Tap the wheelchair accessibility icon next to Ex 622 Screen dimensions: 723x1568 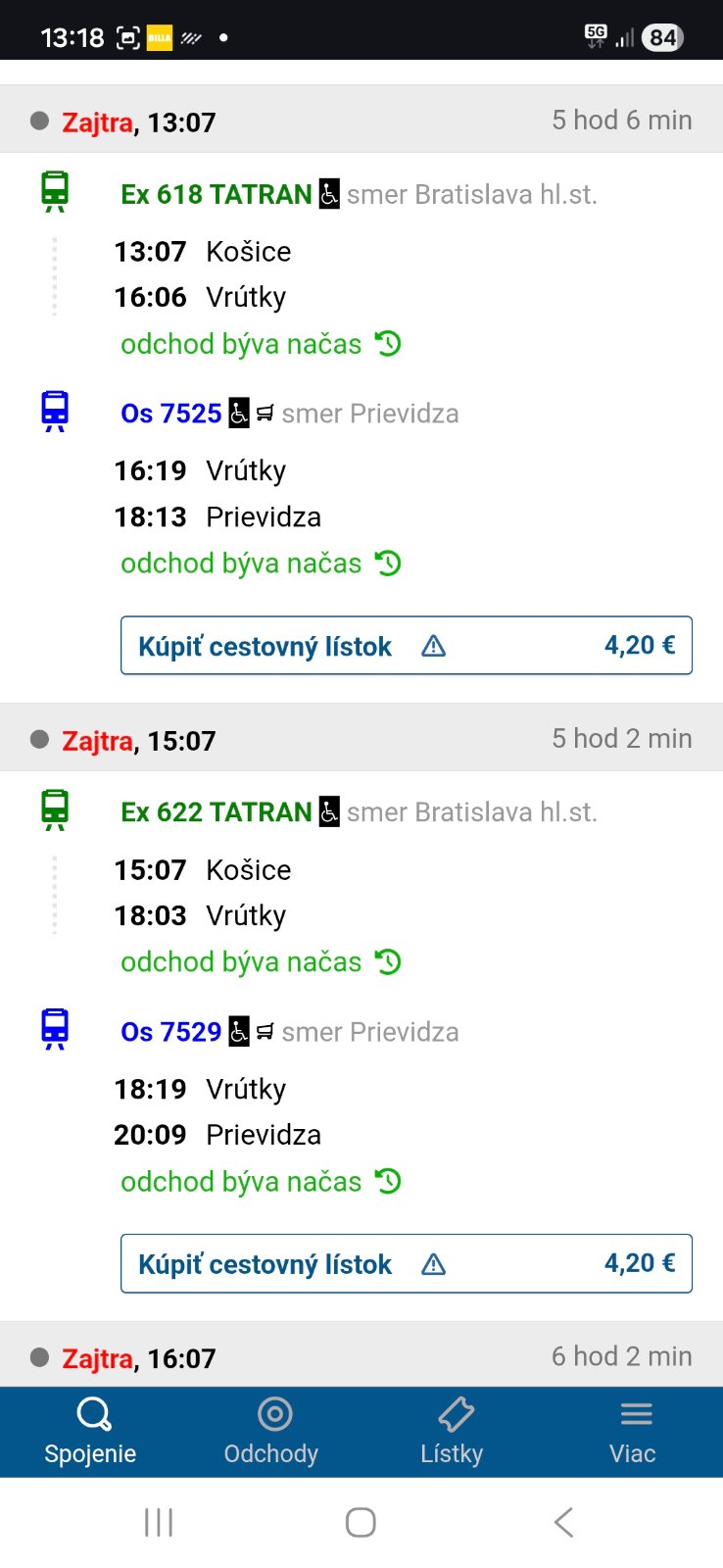point(330,812)
